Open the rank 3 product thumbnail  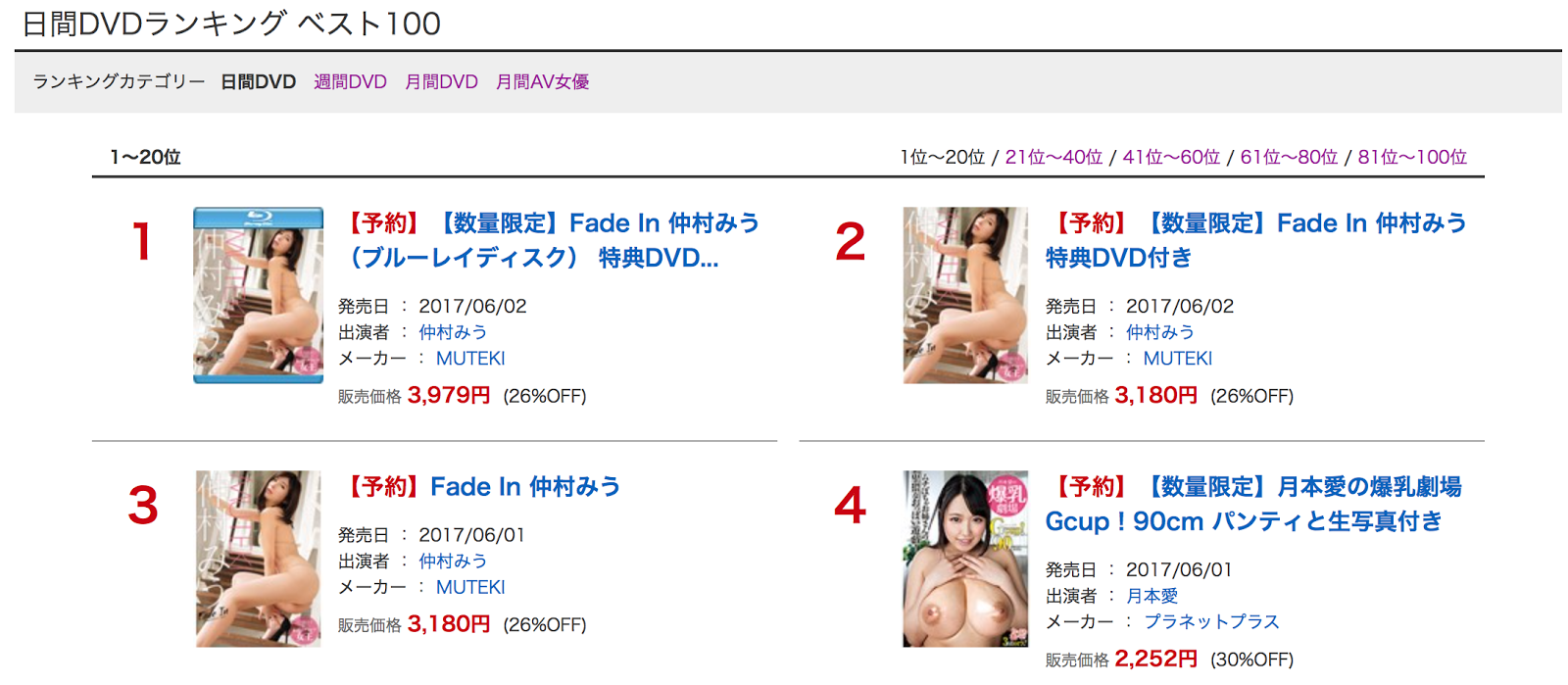tap(258, 559)
